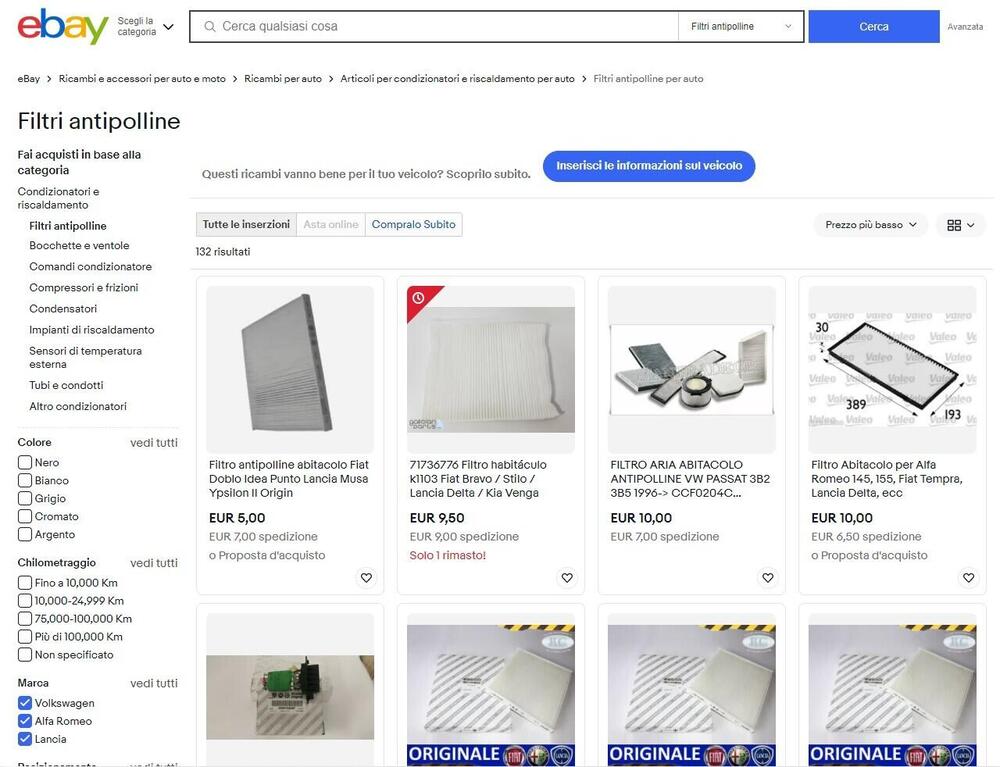This screenshot has width=1000, height=767.
Task: Open Ricambi e accessori per auto e moto breadcrumb
Action: [x=142, y=78]
